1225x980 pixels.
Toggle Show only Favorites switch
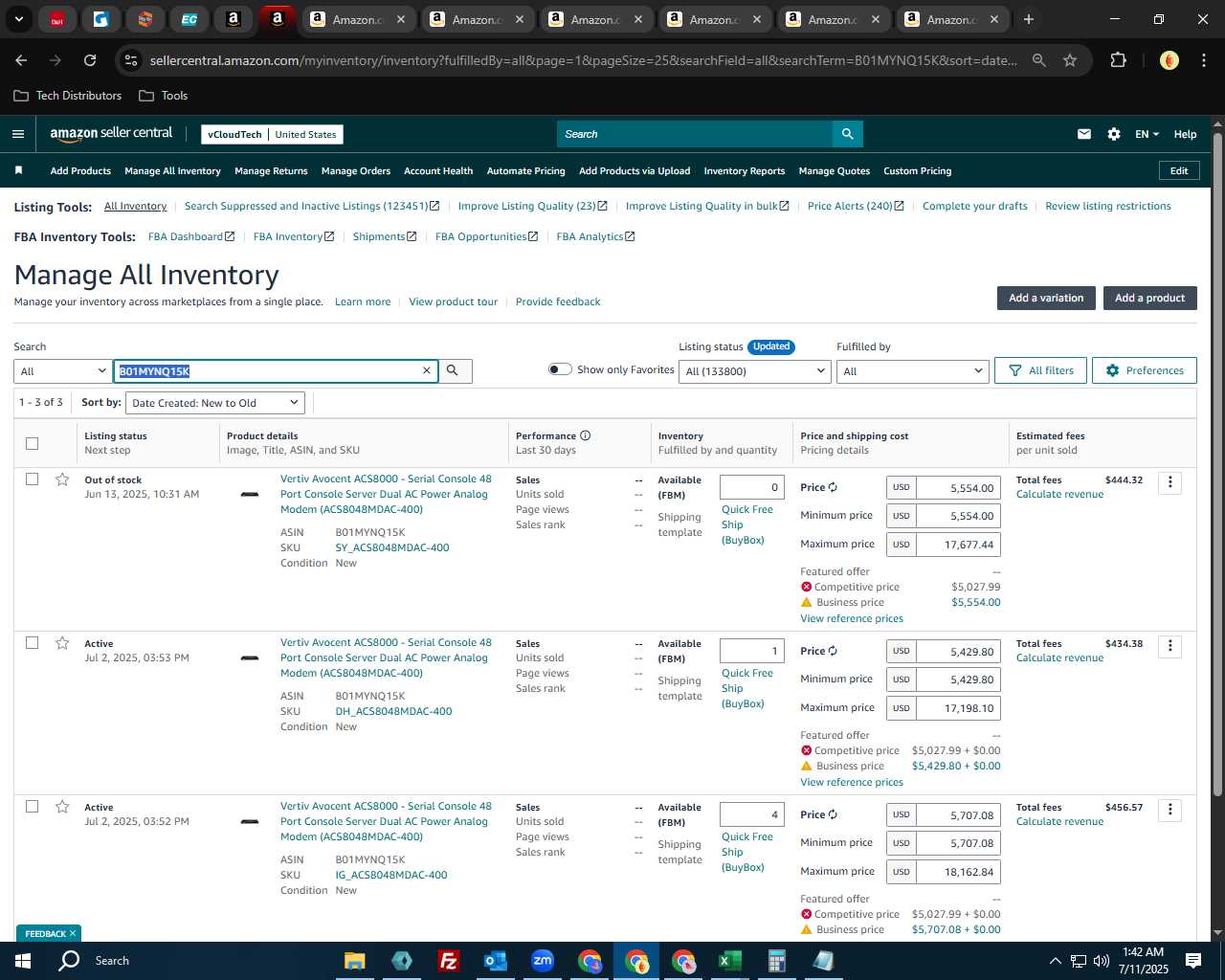pos(560,369)
